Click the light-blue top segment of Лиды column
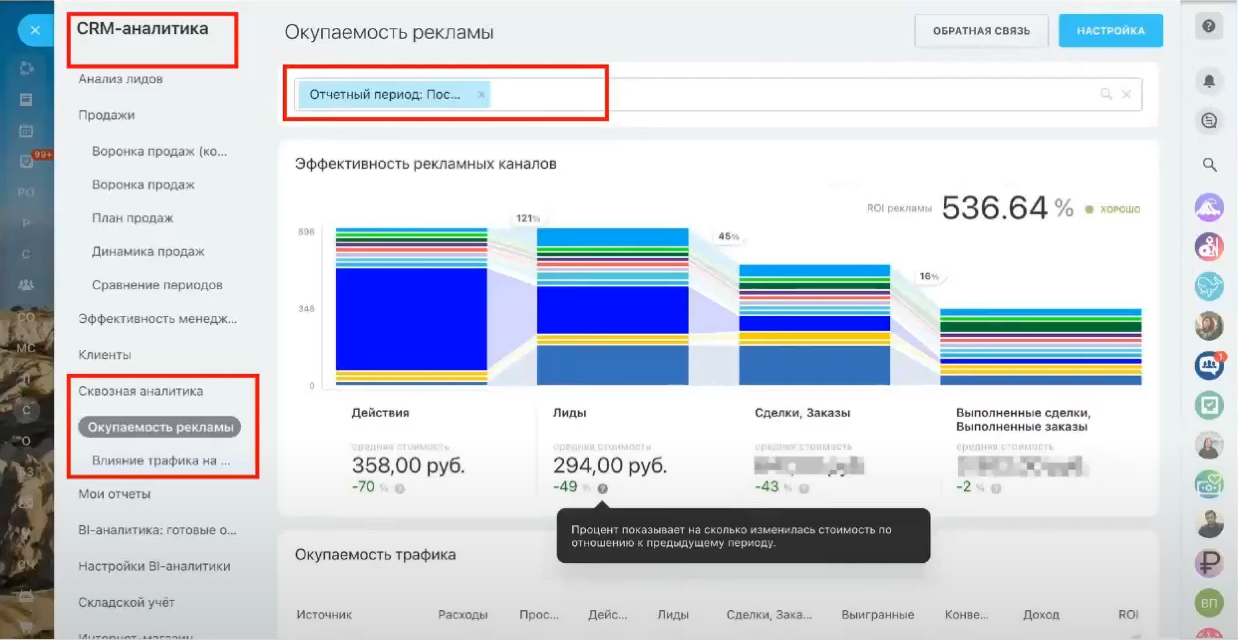The height and width of the screenshot is (640, 1238). (613, 237)
